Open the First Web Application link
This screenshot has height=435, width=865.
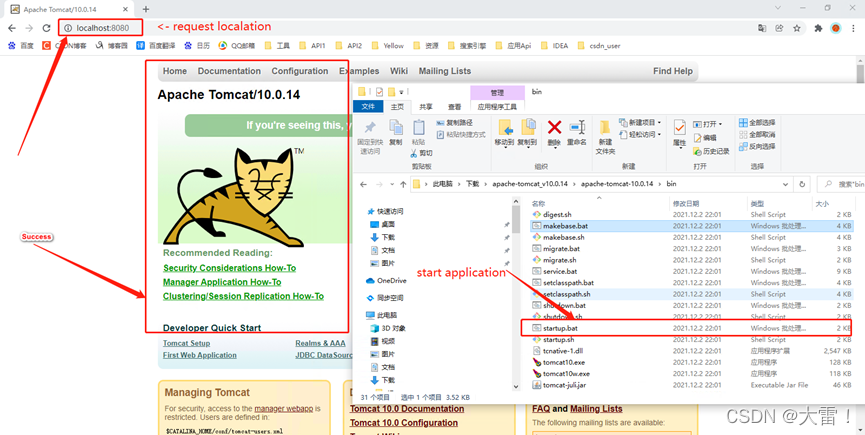(200, 355)
